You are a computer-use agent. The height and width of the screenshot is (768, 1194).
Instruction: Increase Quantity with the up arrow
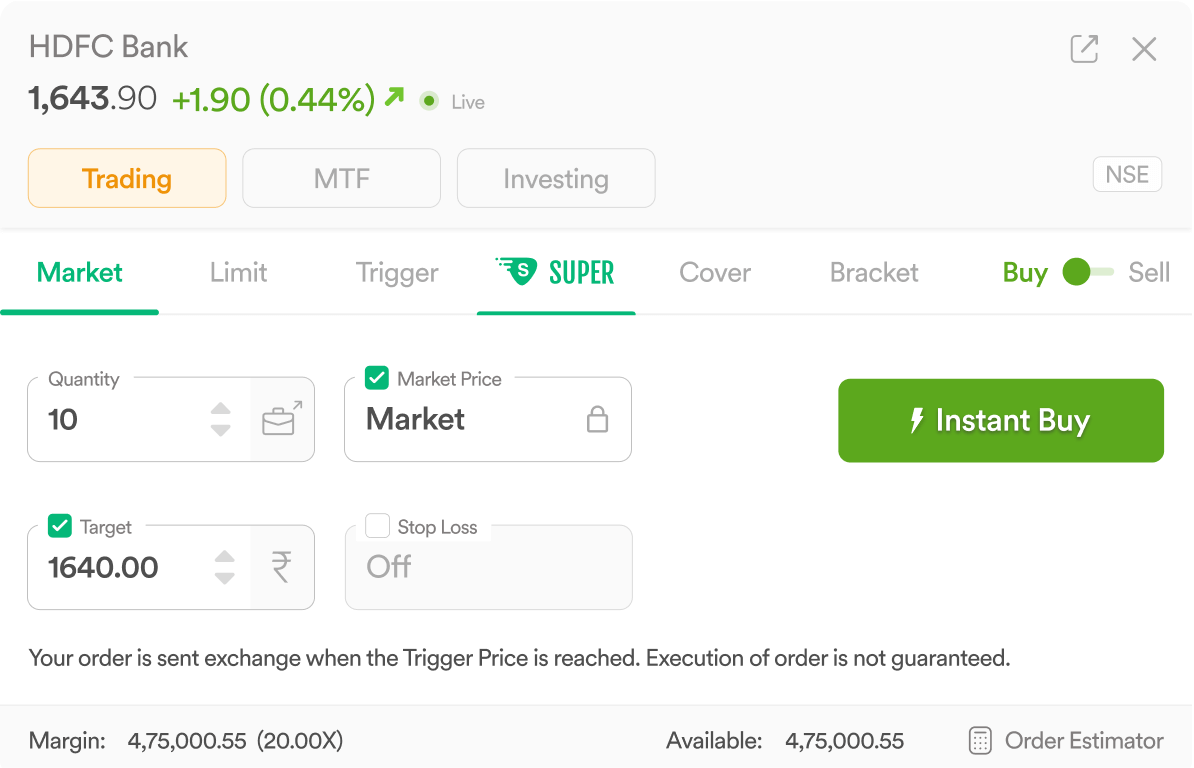[221, 408]
